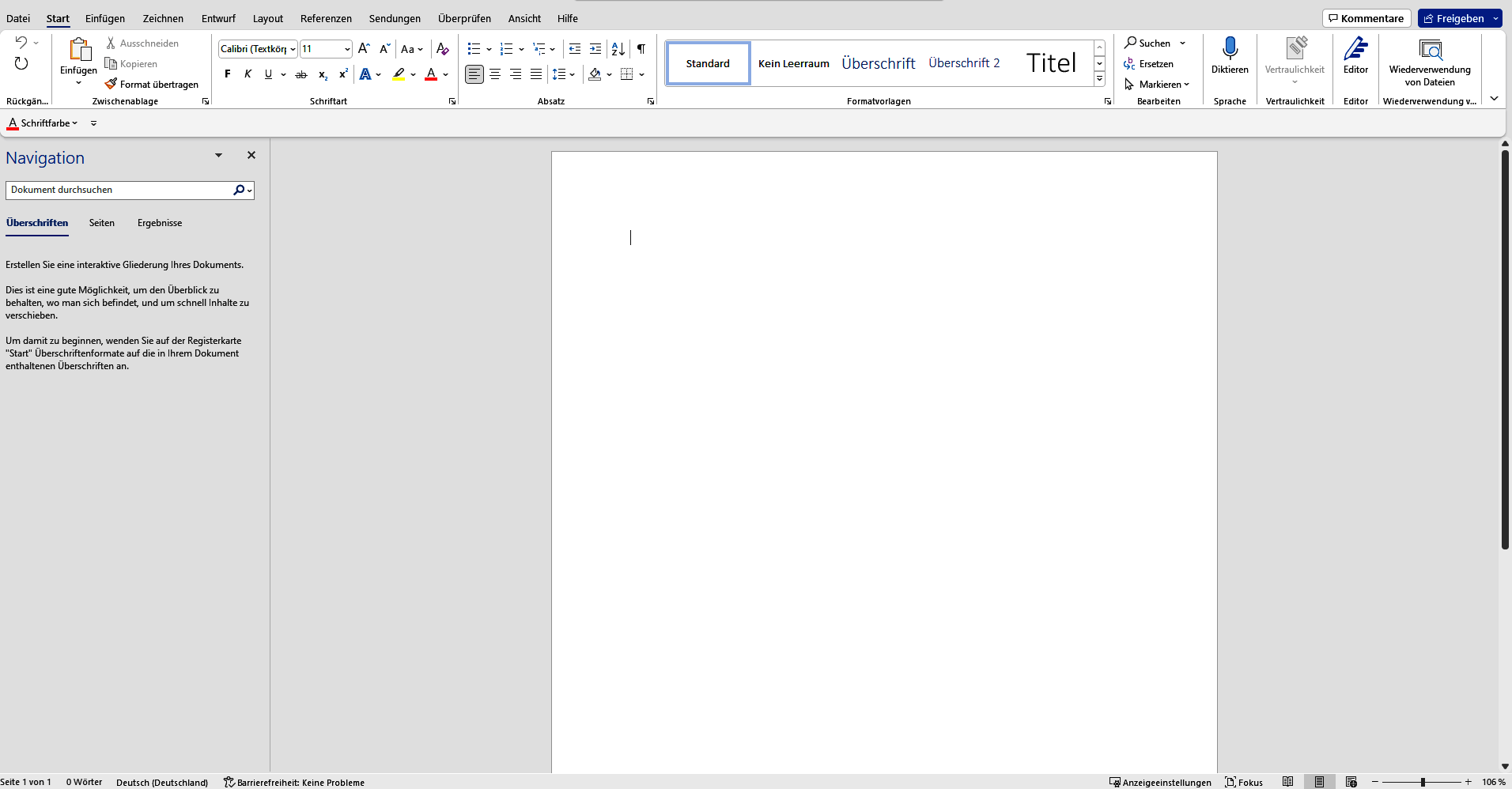The height and width of the screenshot is (789, 1512).
Task: Toggle bold formatting with F button
Action: point(228,74)
